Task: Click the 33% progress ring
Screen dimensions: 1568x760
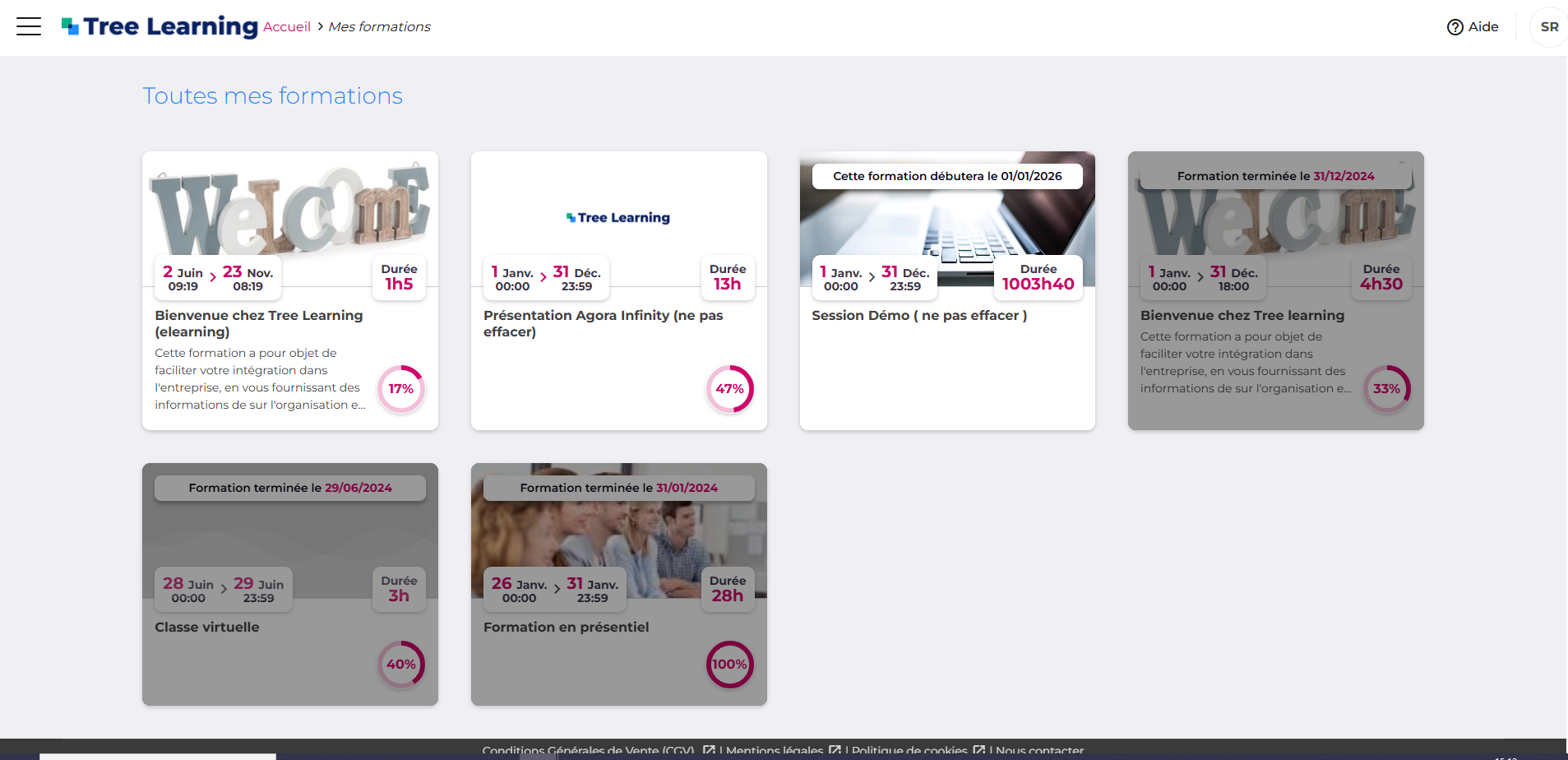Action: [1386, 389]
